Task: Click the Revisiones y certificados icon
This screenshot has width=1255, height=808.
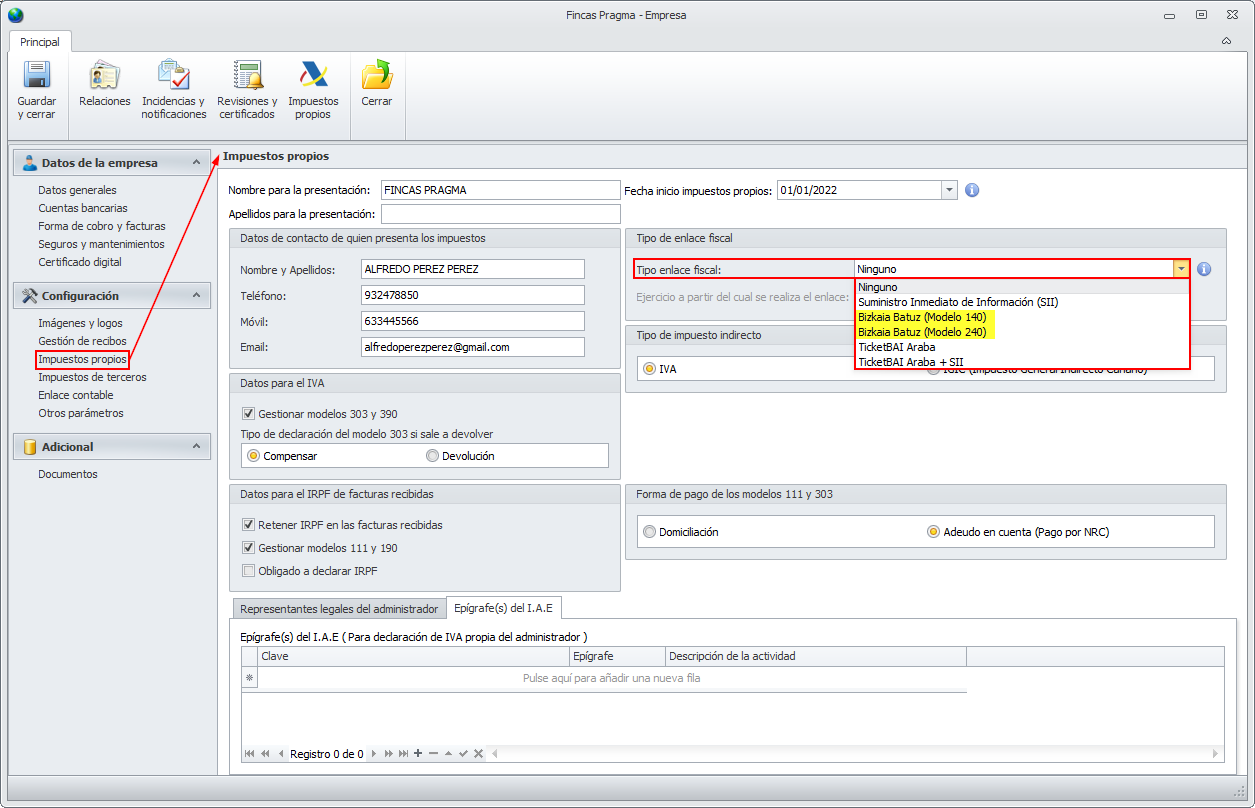Action: pos(247,77)
